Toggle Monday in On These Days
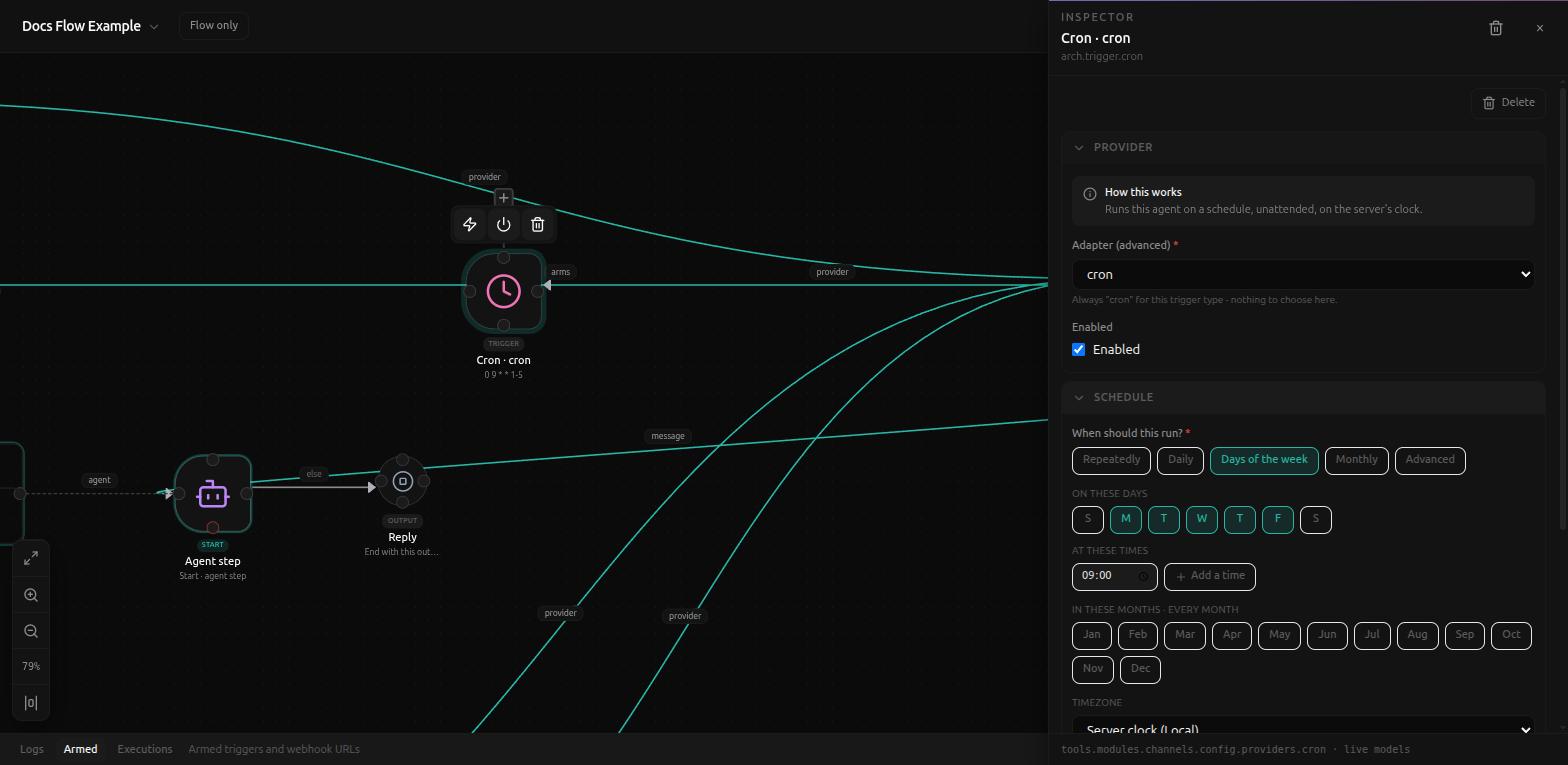 pos(1126,519)
